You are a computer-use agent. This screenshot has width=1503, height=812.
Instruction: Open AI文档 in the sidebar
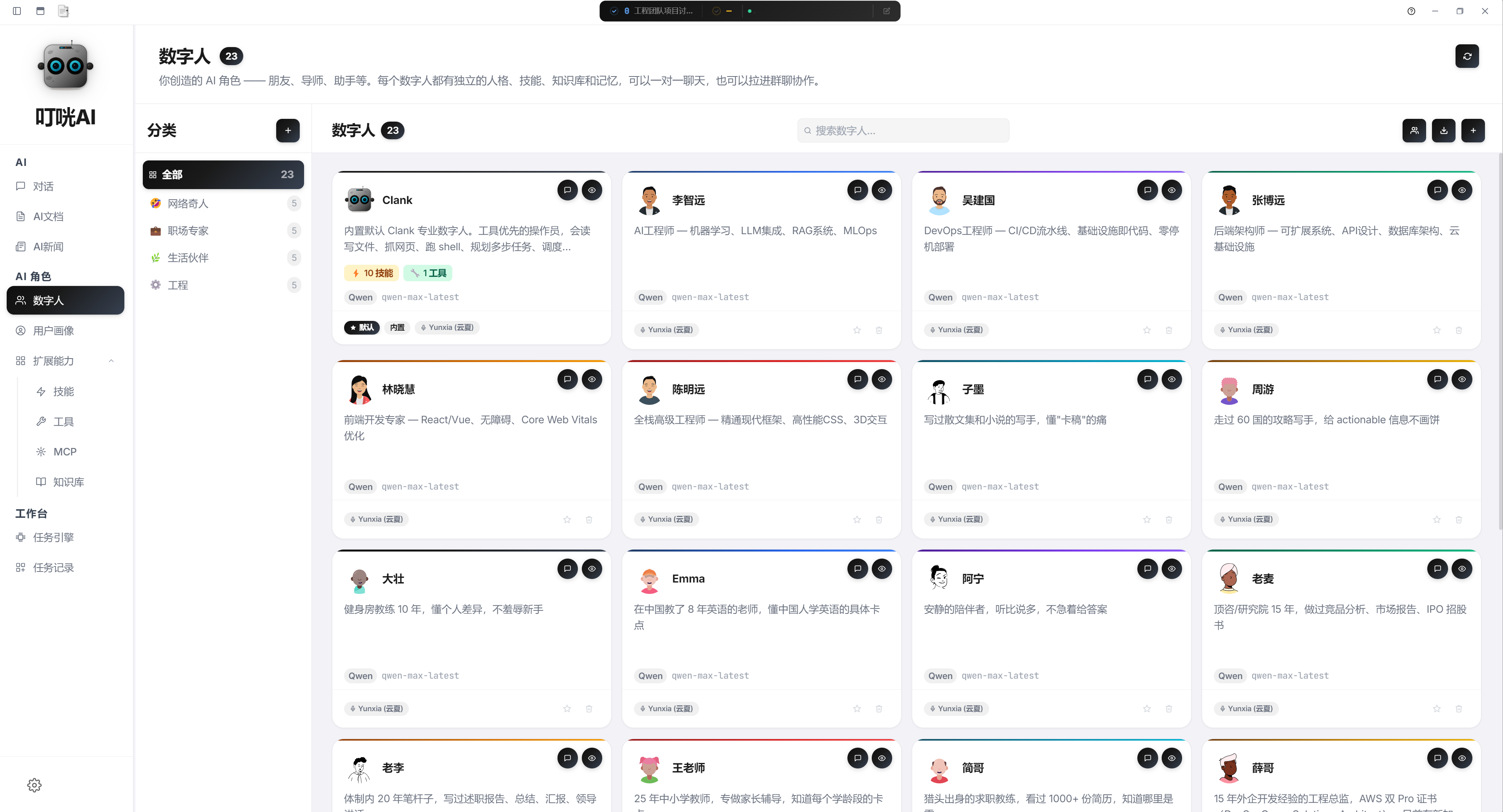coord(66,217)
